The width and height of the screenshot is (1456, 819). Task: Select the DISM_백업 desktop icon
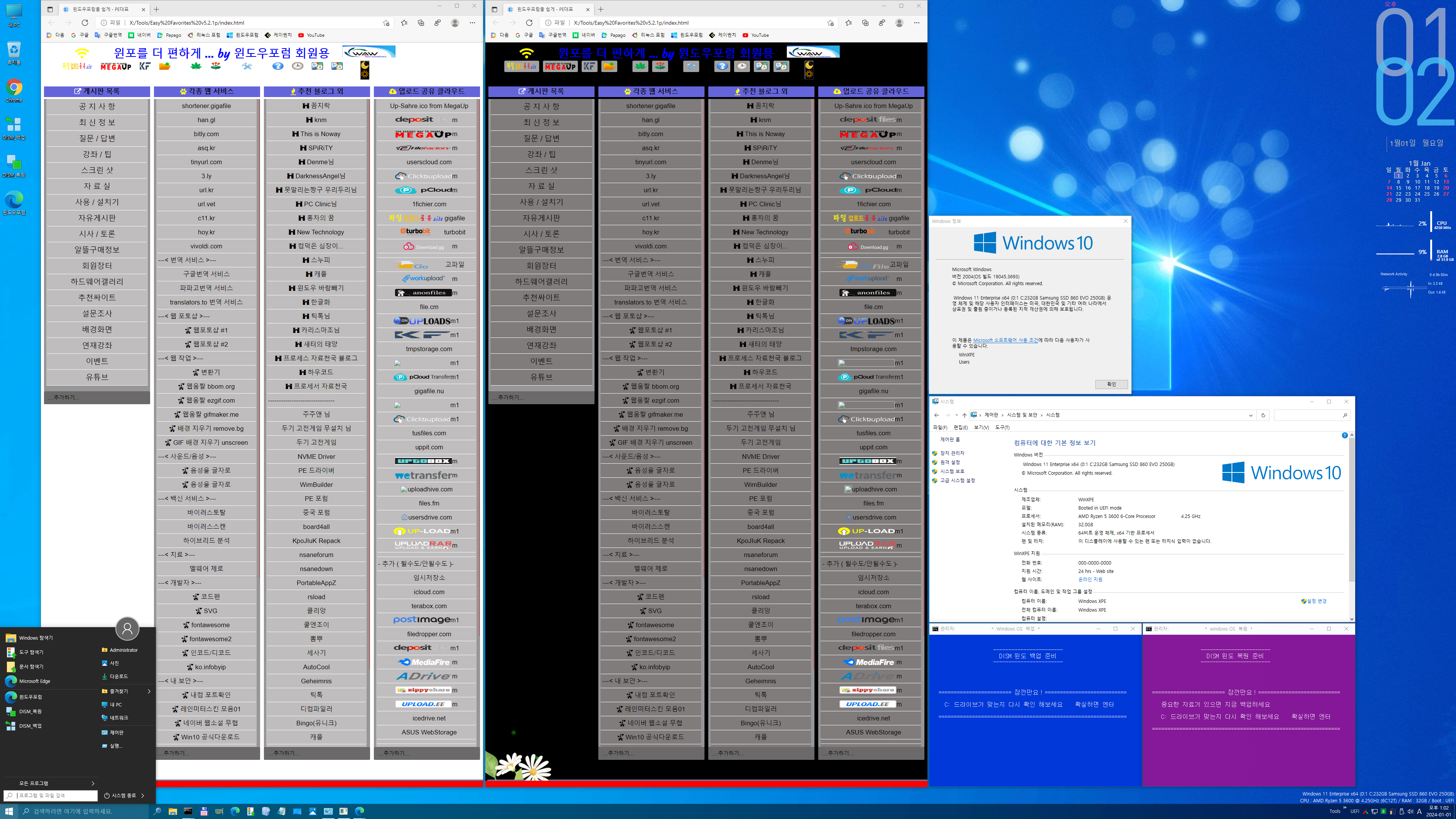(x=14, y=128)
